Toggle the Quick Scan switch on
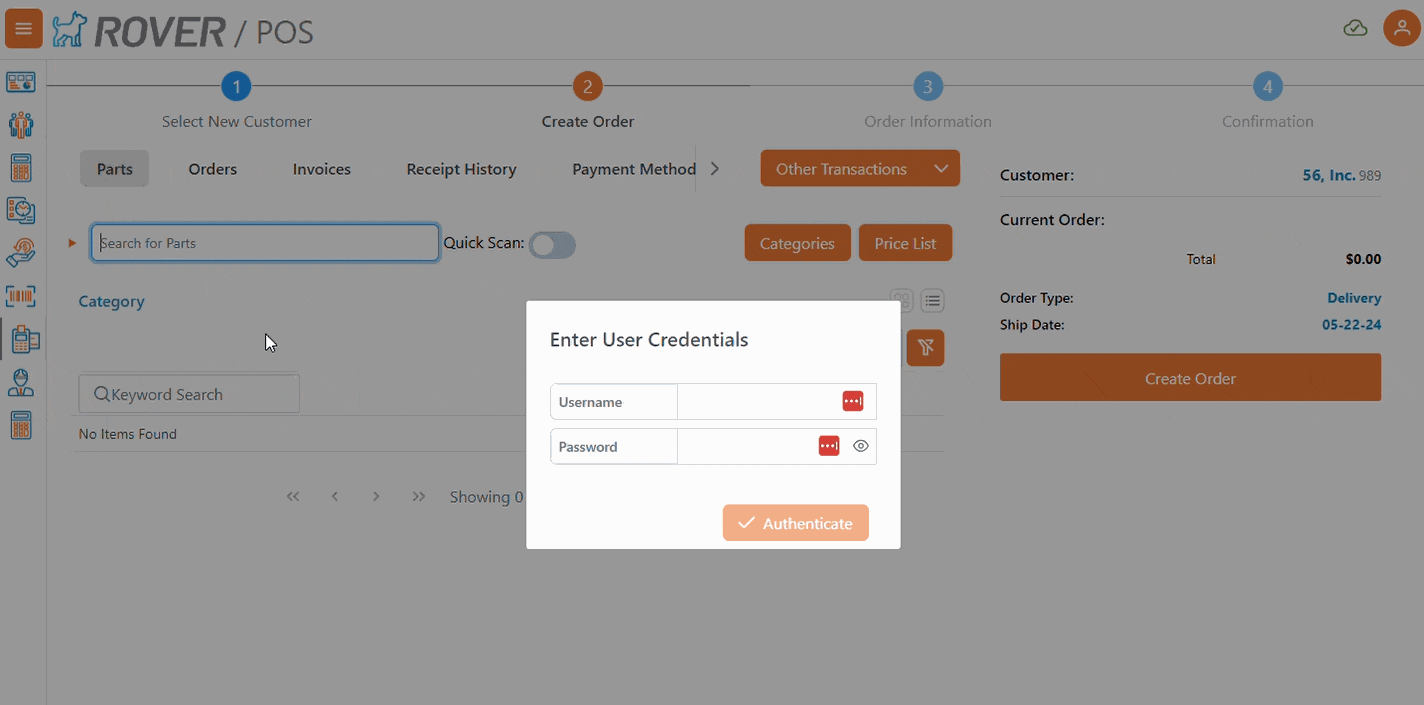This screenshot has width=1424, height=705. 552,245
